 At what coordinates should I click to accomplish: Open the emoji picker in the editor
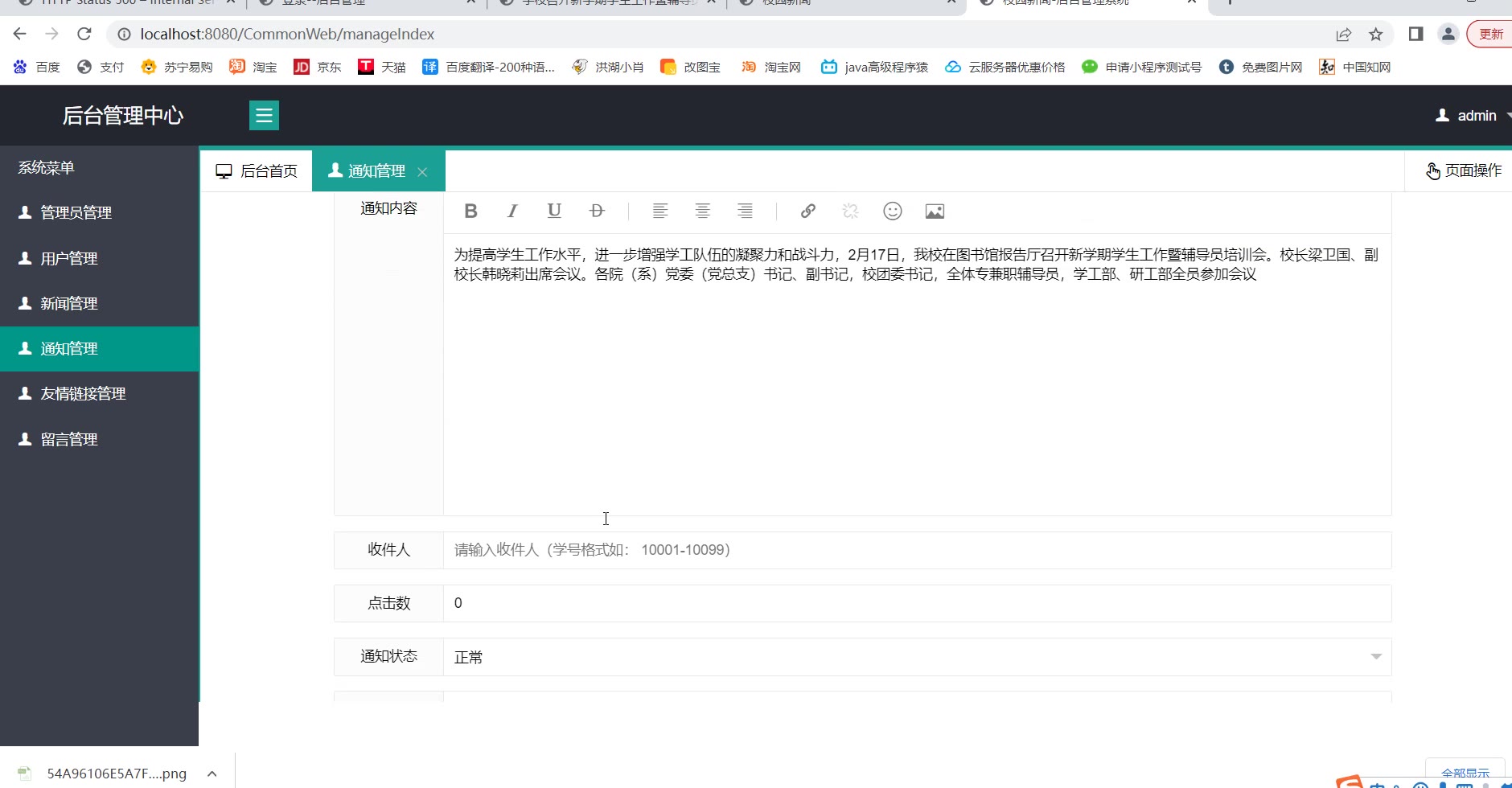pyautogui.click(x=893, y=211)
